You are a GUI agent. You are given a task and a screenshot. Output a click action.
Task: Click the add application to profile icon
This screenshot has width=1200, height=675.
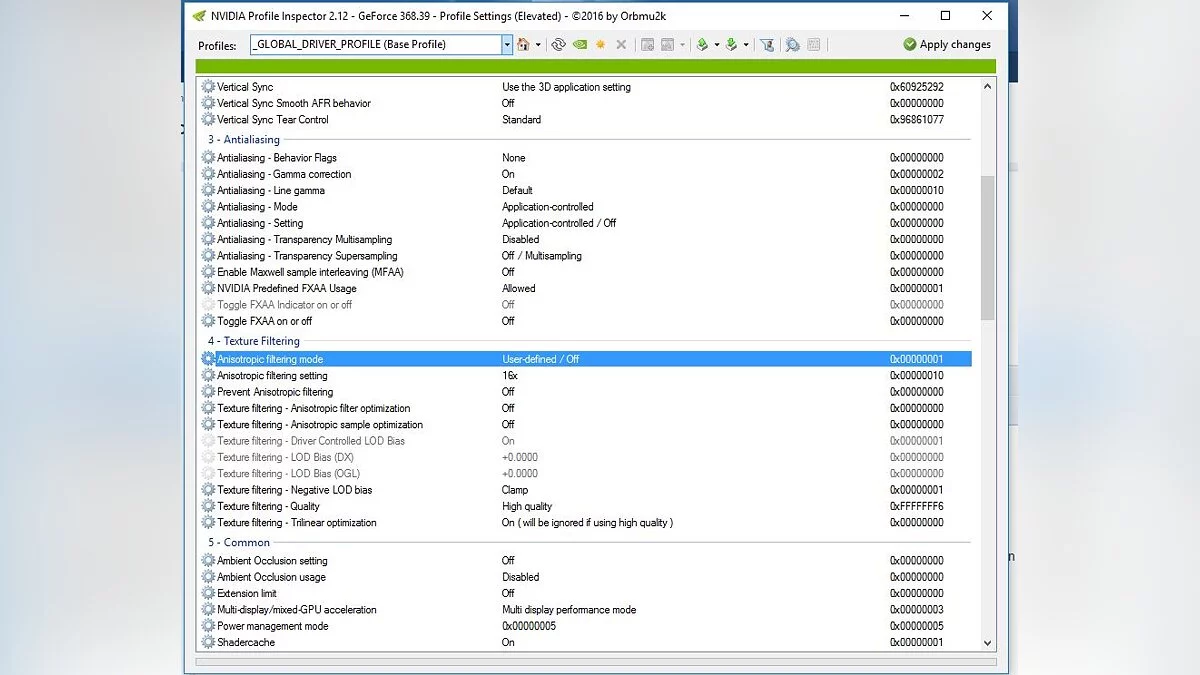tap(647, 44)
